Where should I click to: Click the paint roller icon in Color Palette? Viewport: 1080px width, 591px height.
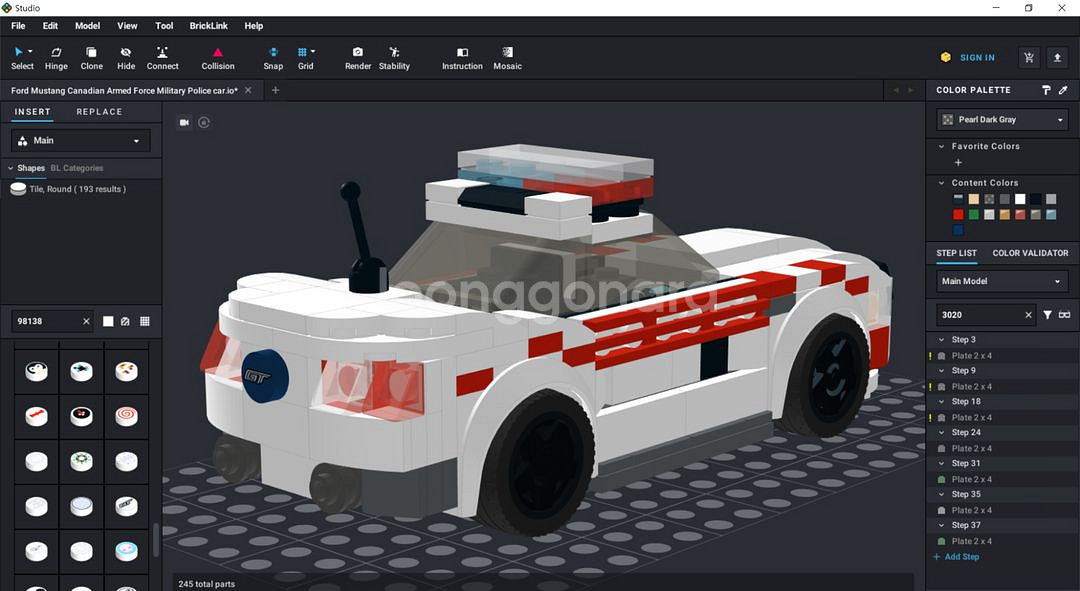[x=1046, y=90]
